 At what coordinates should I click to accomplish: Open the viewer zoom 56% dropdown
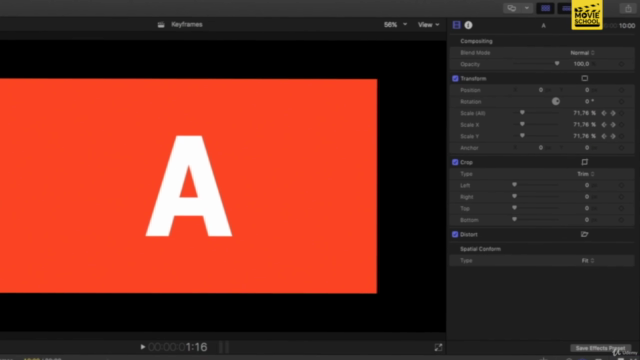tap(395, 24)
